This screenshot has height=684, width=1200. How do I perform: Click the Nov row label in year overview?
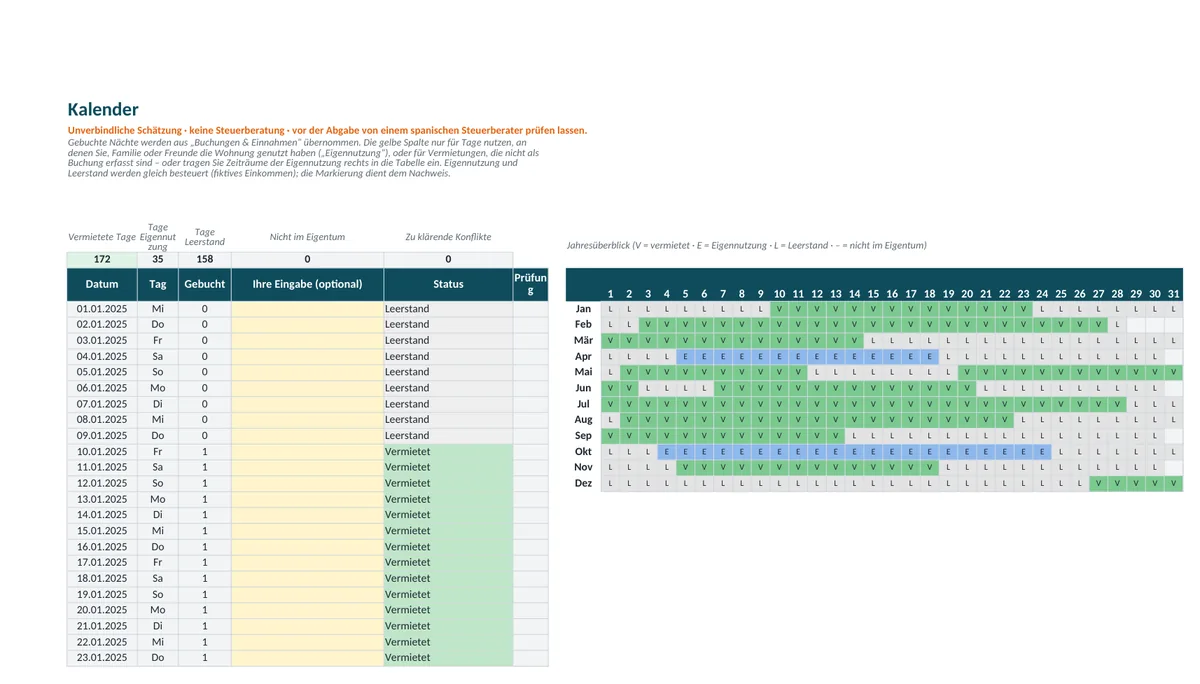[583, 467]
